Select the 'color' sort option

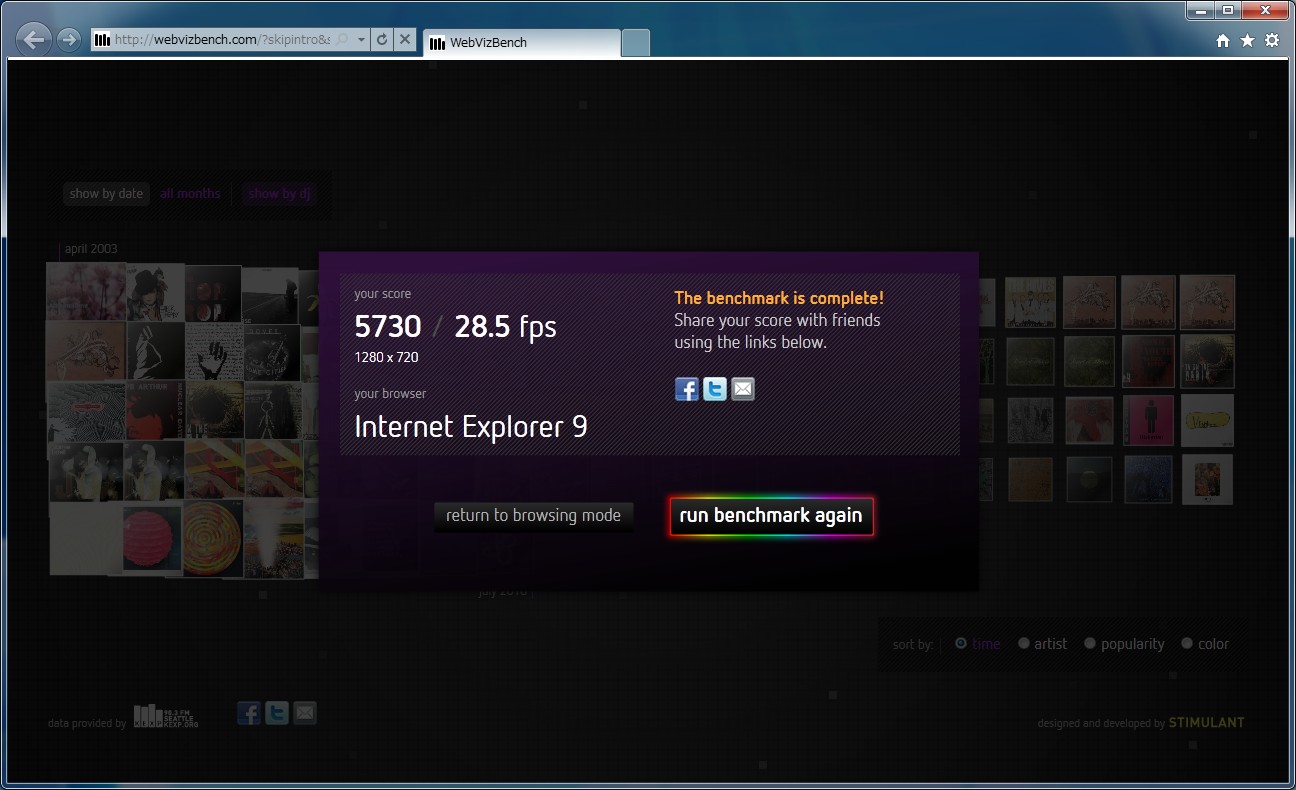pyautogui.click(x=1205, y=644)
